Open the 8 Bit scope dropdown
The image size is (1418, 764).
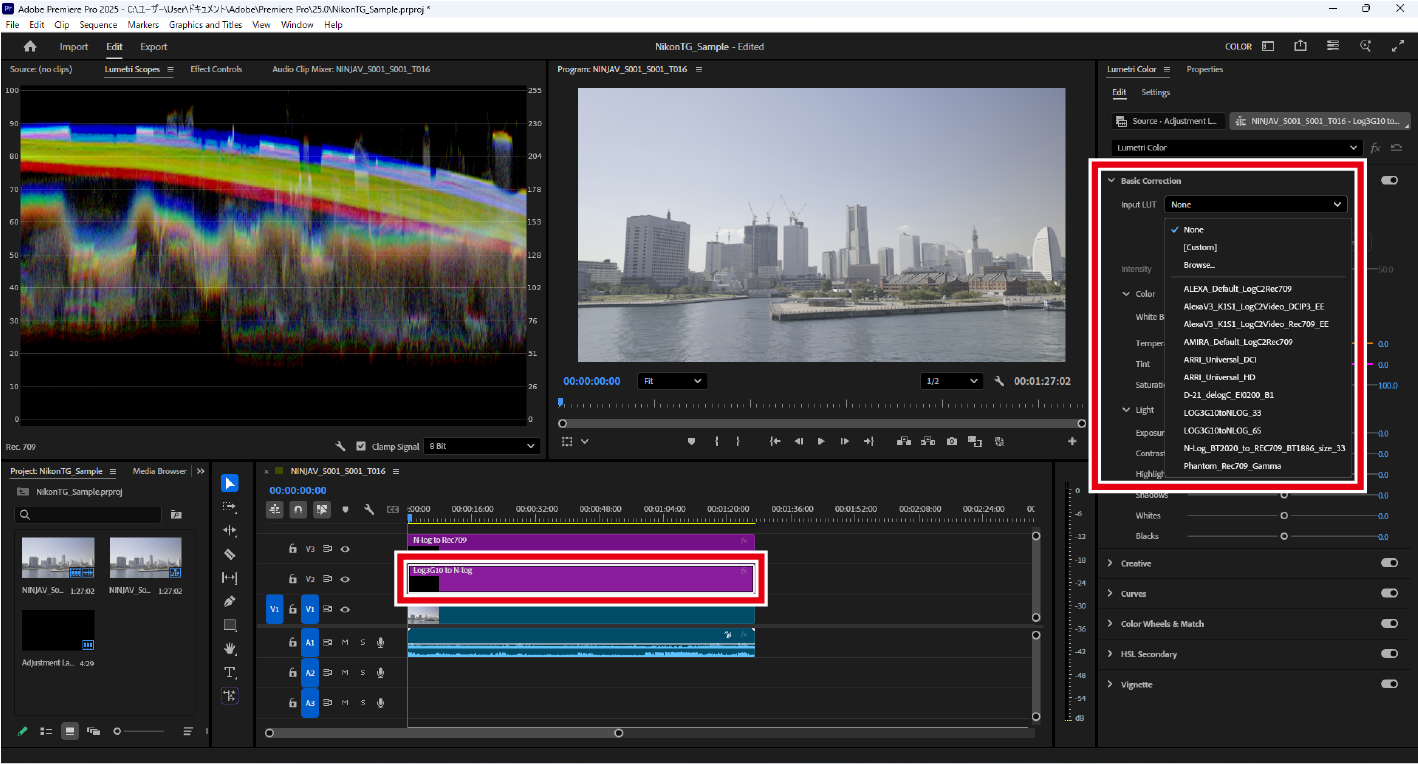point(481,446)
